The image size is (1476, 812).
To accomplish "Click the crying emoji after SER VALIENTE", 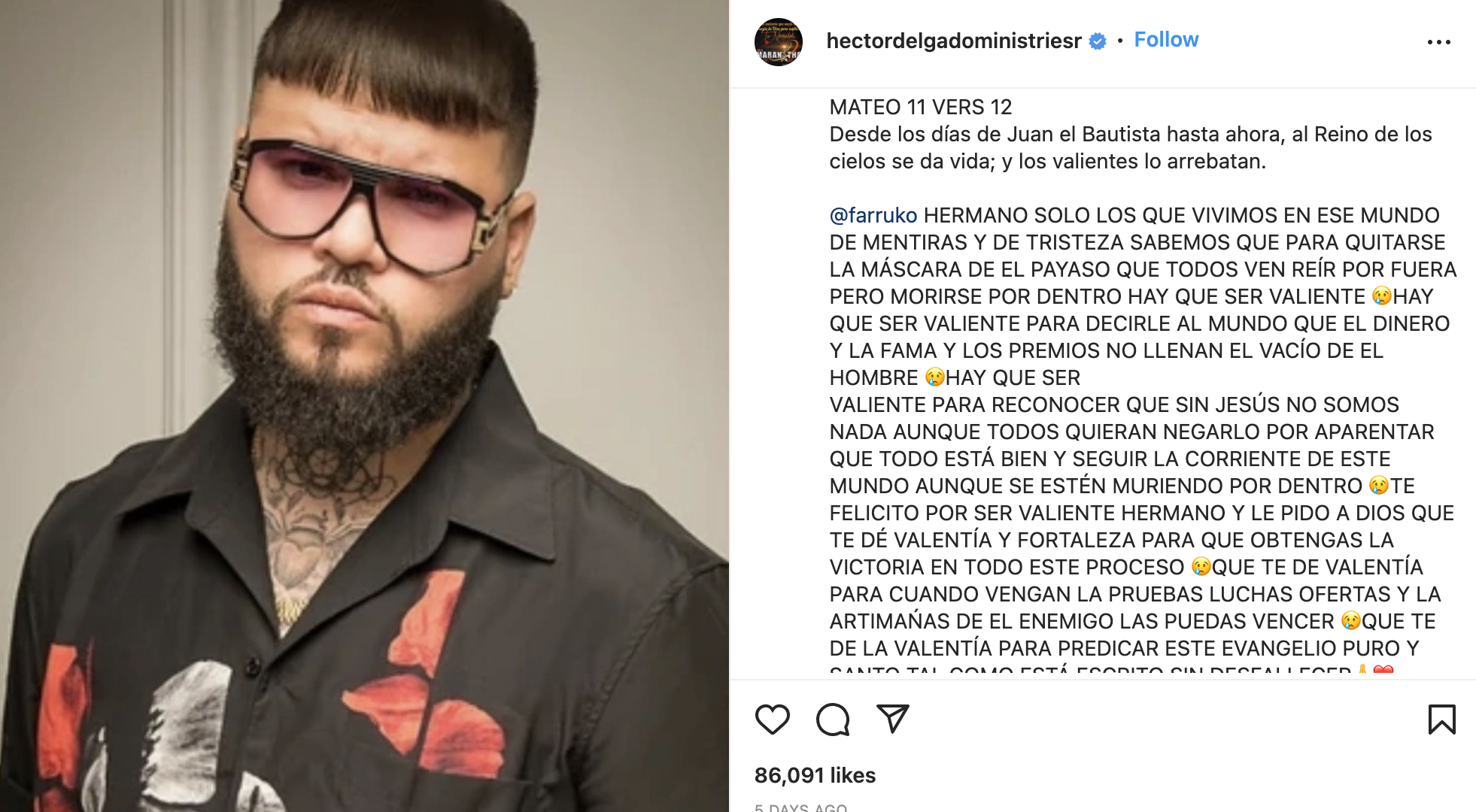I will (x=1381, y=296).
